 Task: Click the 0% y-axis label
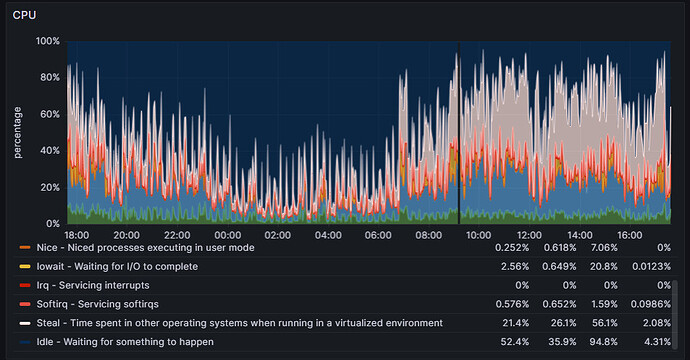53,224
